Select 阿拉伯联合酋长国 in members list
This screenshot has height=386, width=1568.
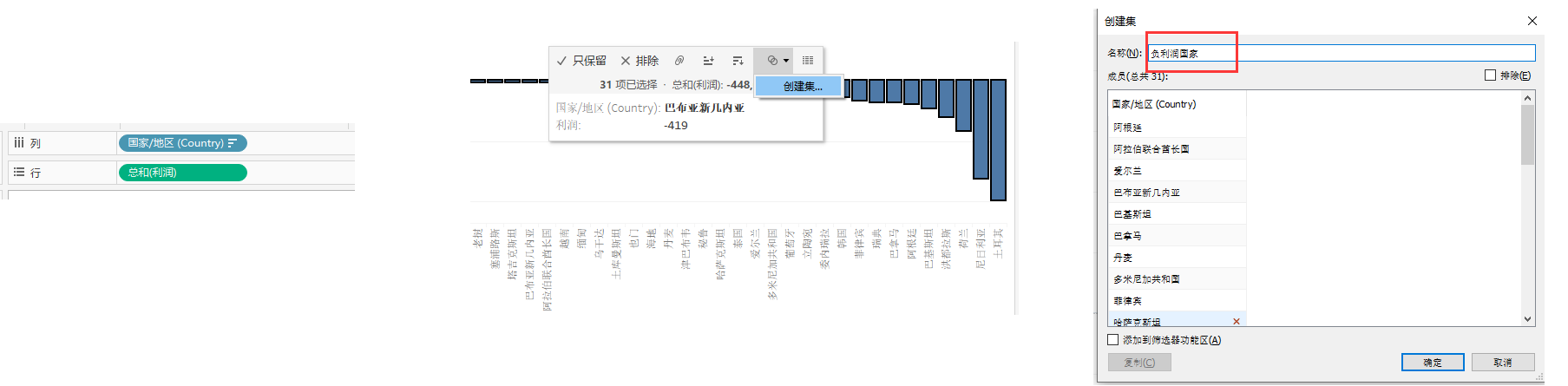click(x=1177, y=149)
